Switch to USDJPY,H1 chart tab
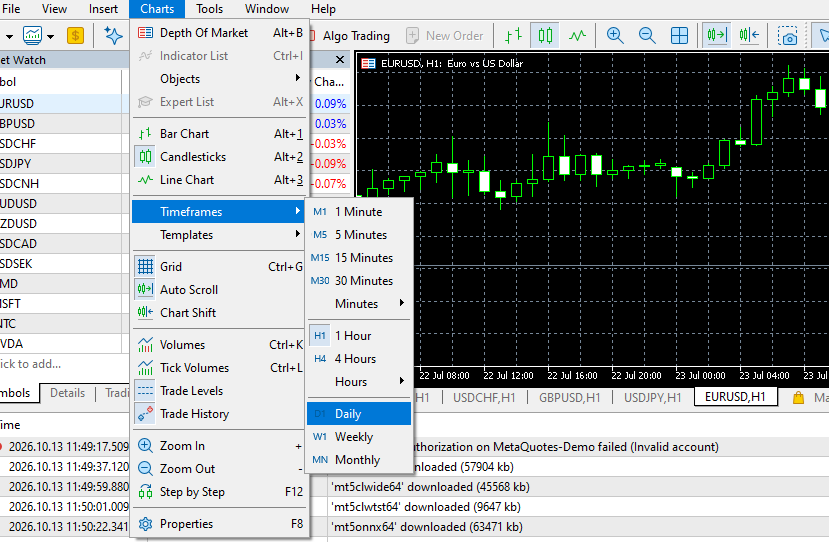829x542 pixels. [652, 398]
